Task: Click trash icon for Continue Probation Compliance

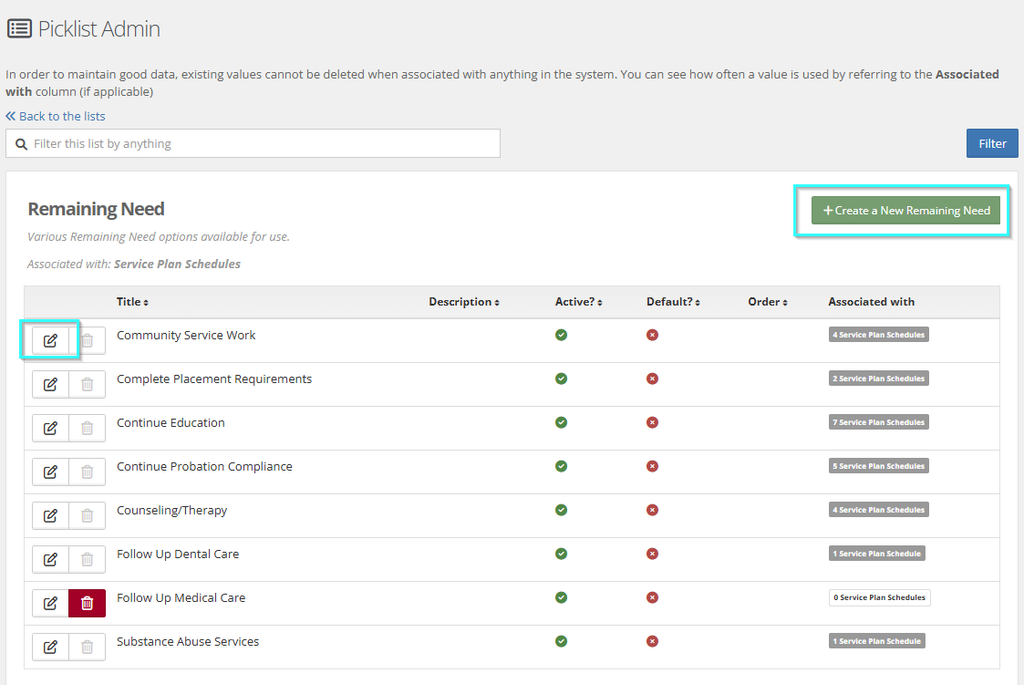Action: [x=87, y=472]
